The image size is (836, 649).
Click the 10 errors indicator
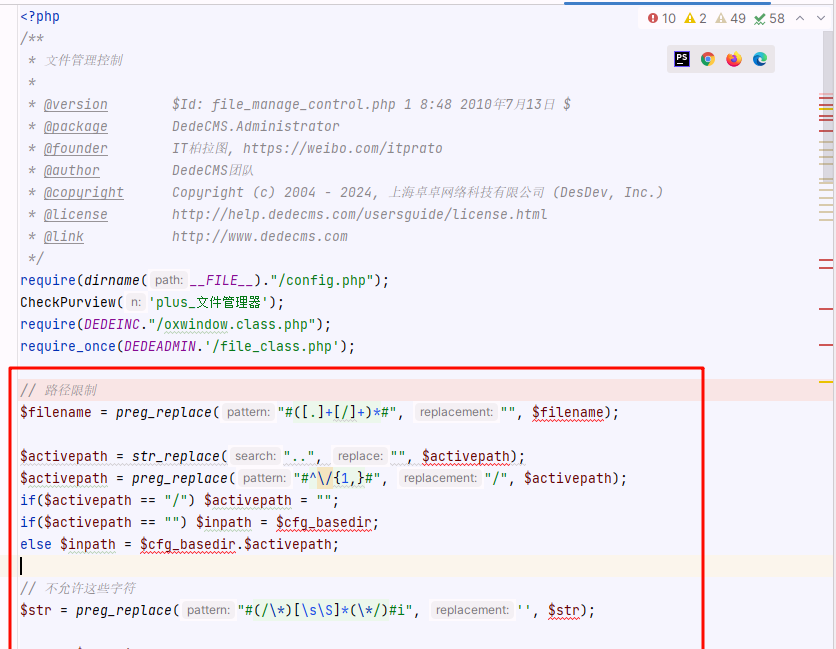pyautogui.click(x=662, y=19)
